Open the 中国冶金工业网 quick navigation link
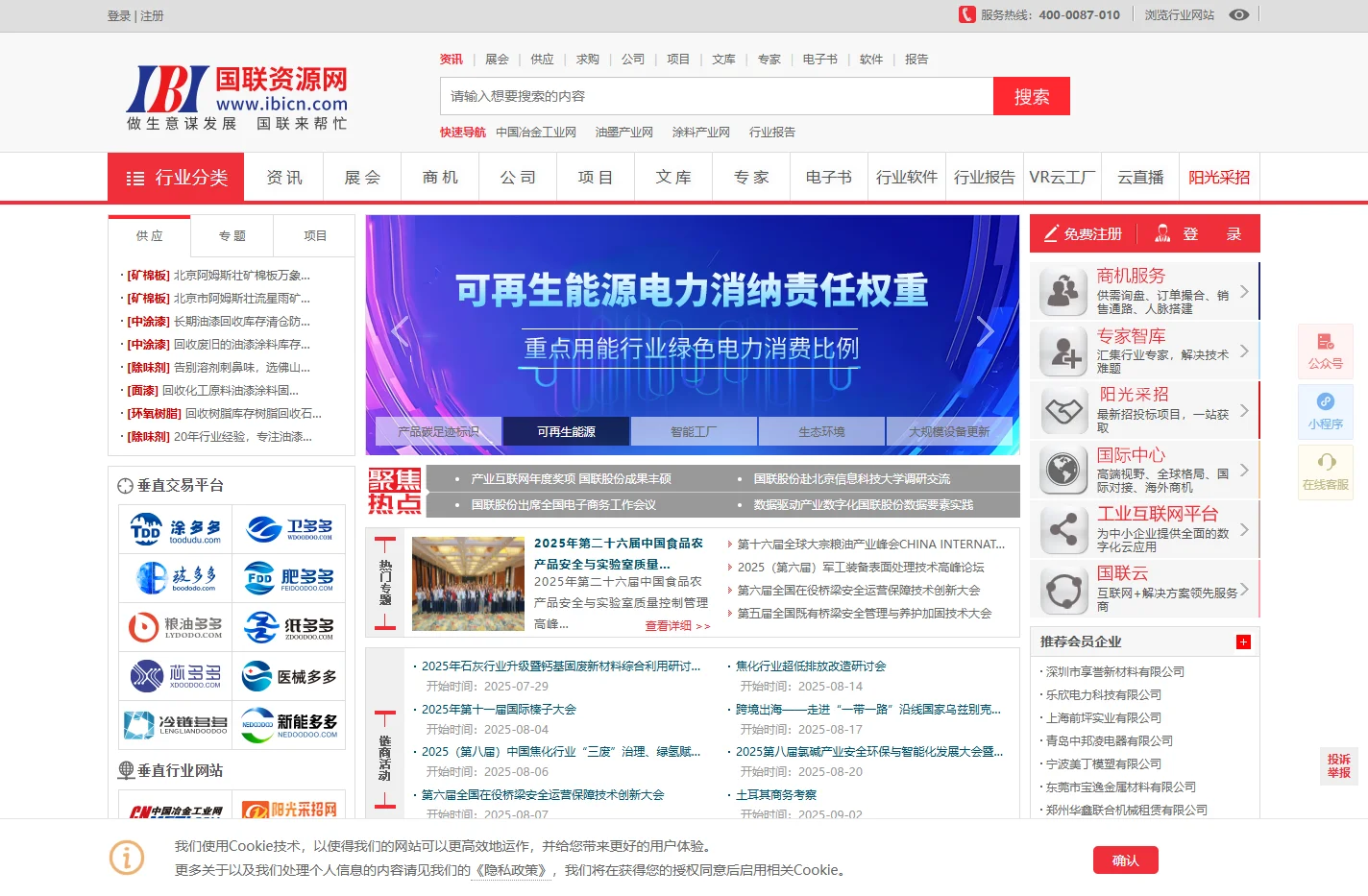The image size is (1368, 896). point(536,133)
